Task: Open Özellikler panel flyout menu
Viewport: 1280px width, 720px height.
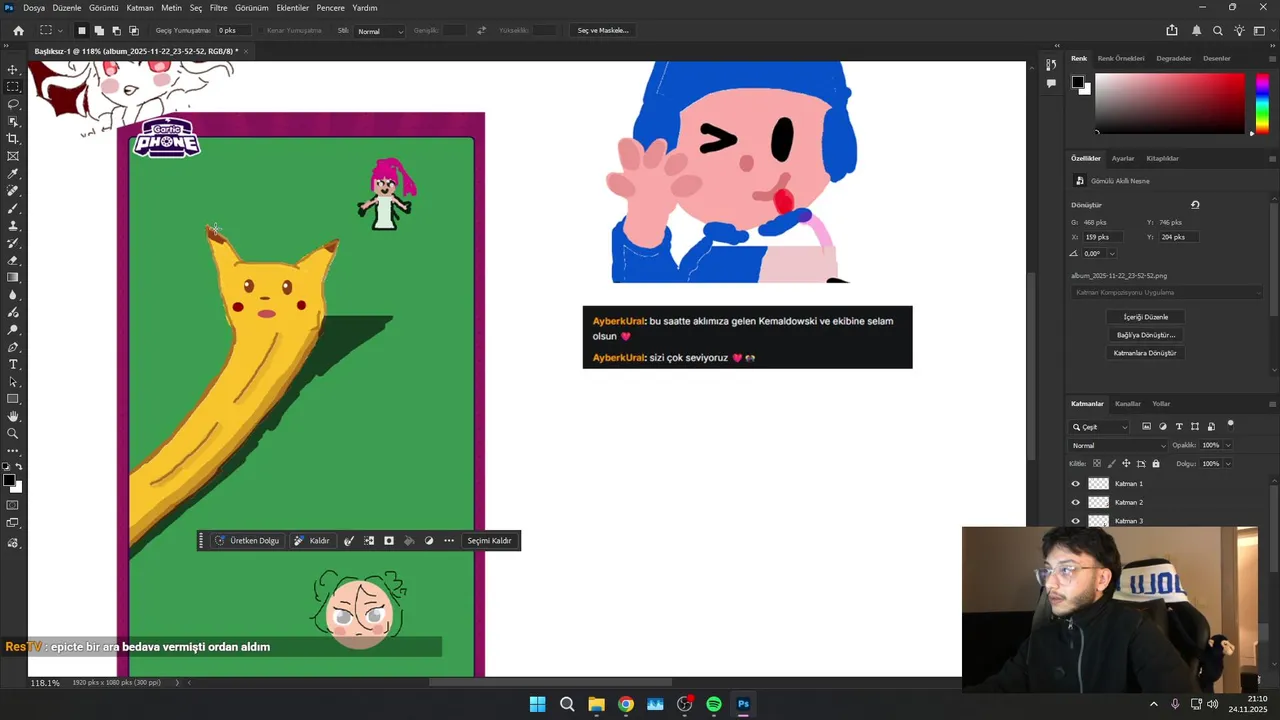Action: click(x=1272, y=158)
